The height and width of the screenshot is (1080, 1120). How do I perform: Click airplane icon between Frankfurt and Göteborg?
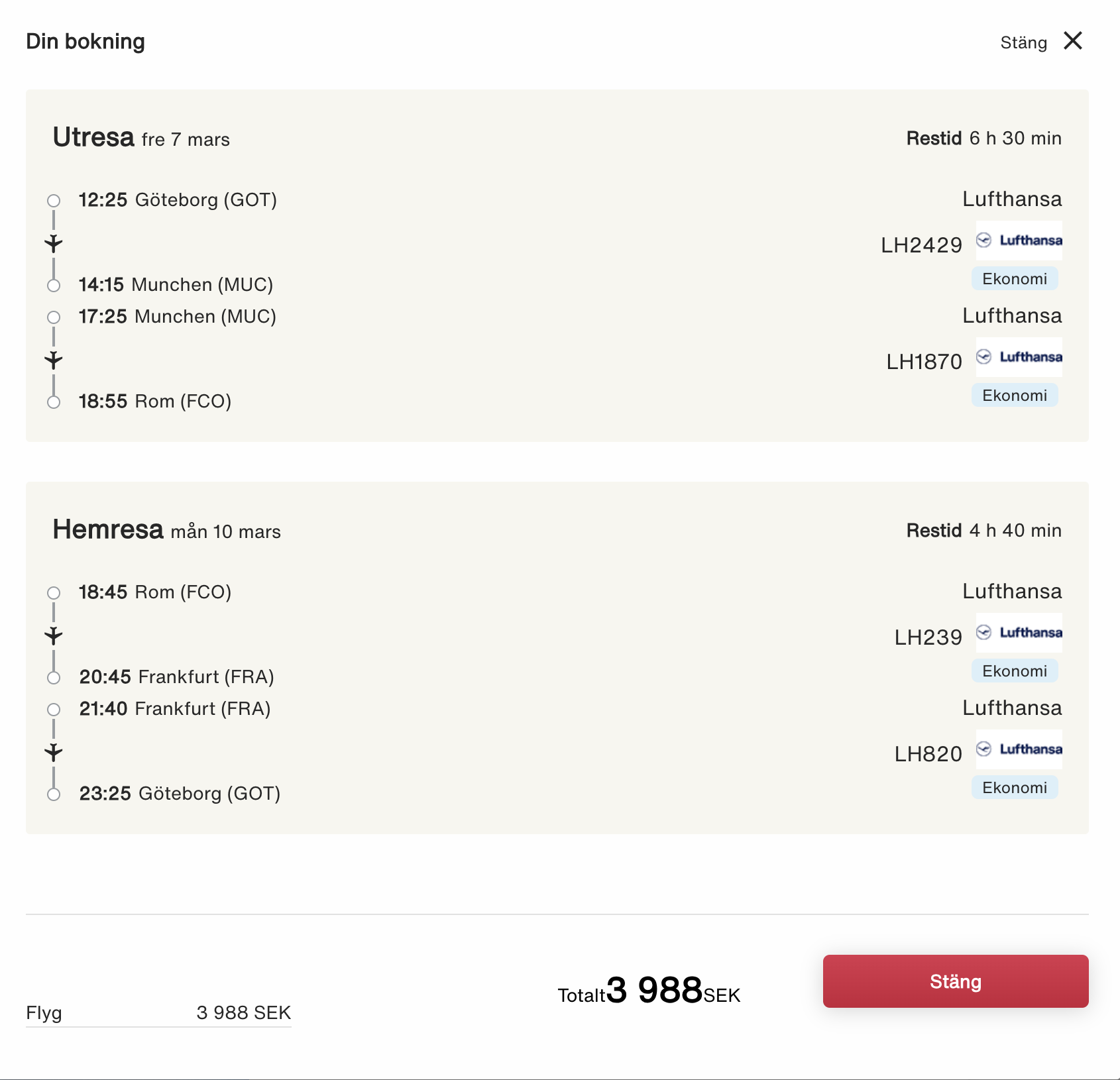tap(54, 752)
